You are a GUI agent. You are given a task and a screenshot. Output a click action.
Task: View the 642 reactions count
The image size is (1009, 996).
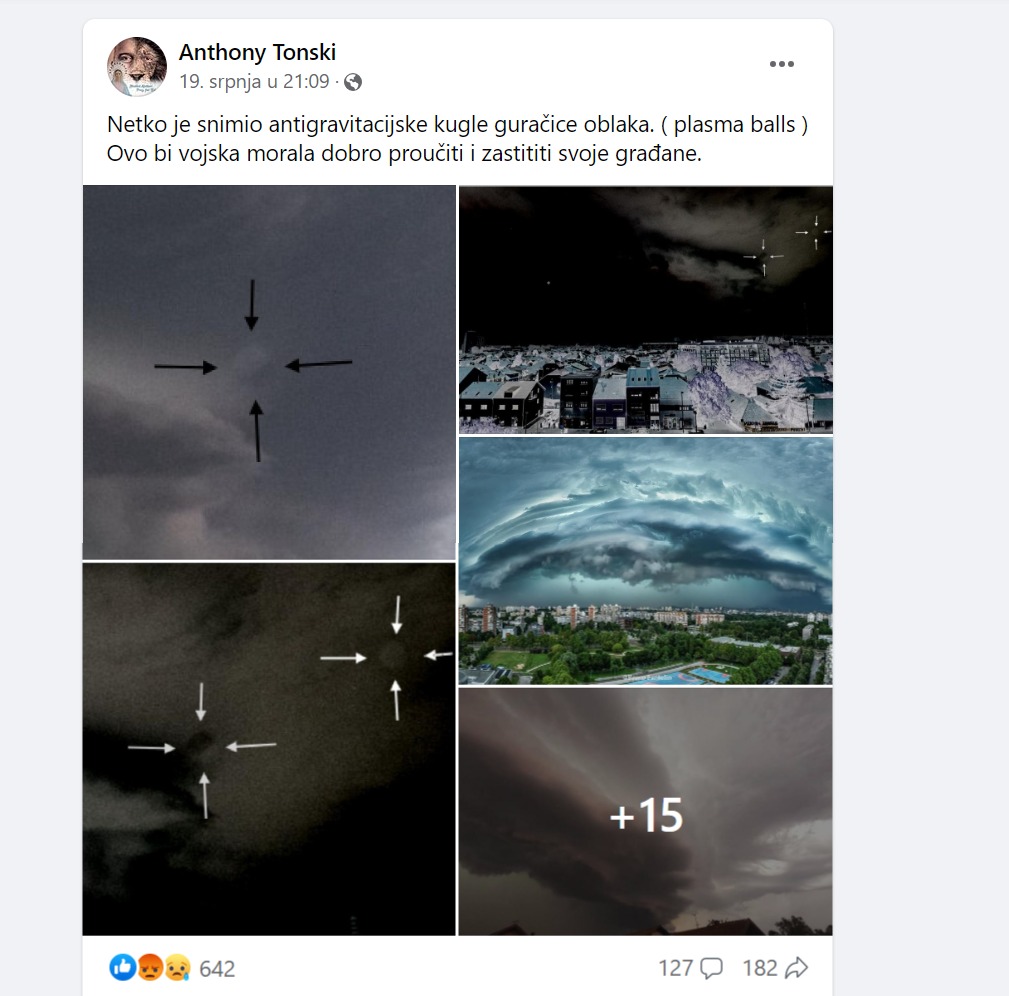coord(217,968)
